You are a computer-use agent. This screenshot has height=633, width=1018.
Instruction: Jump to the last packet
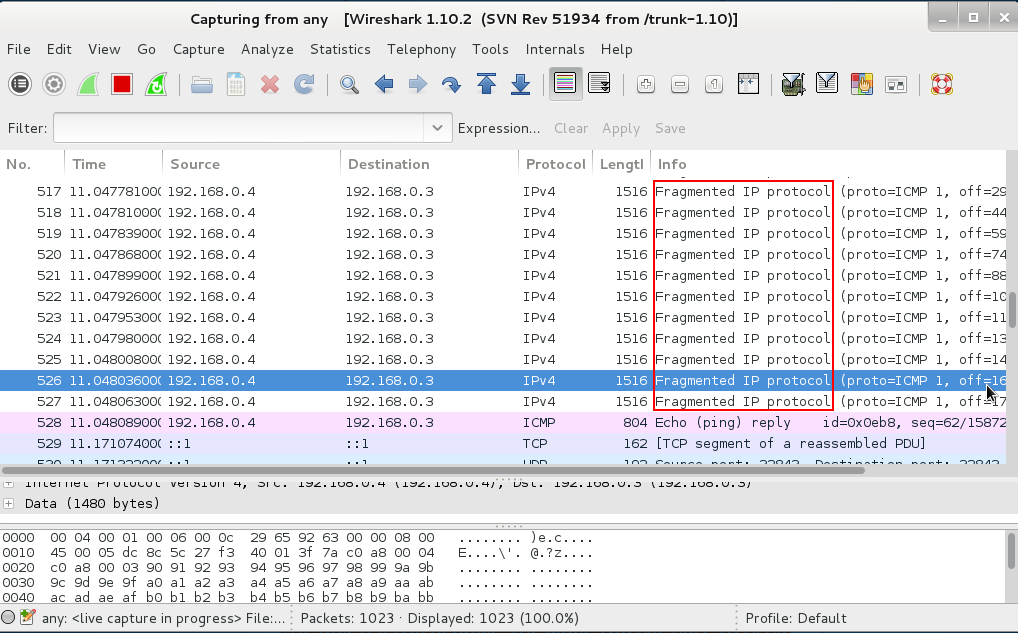click(x=520, y=85)
